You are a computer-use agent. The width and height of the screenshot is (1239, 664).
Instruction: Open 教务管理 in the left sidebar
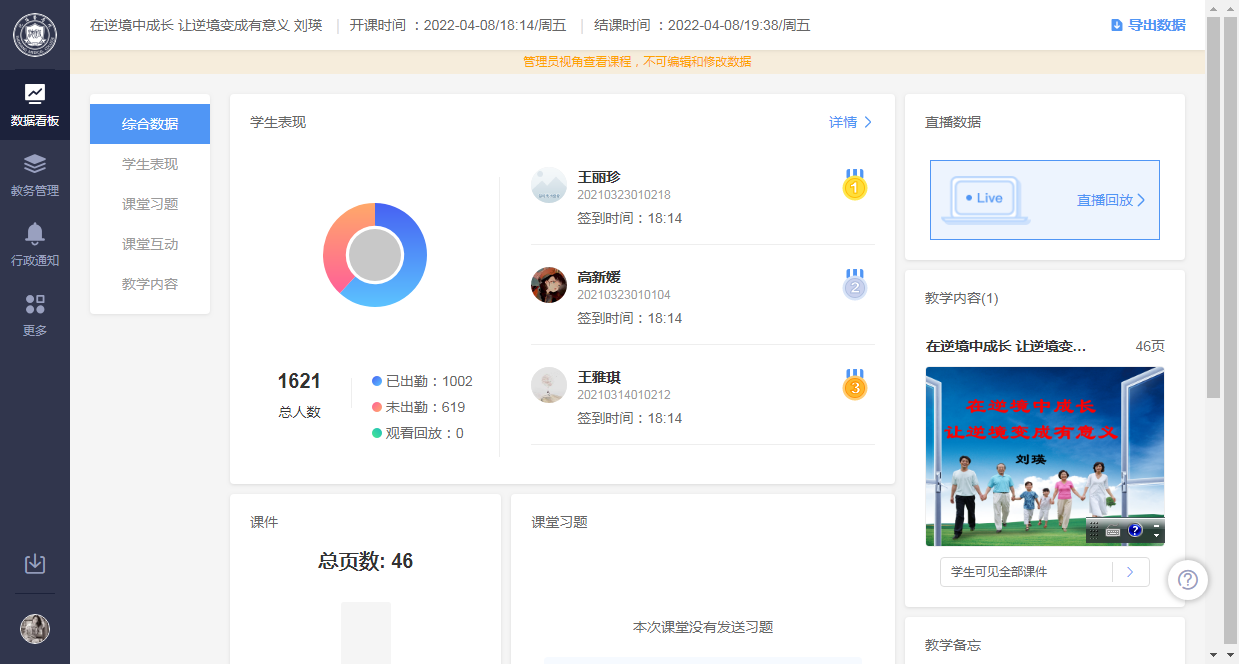point(35,175)
